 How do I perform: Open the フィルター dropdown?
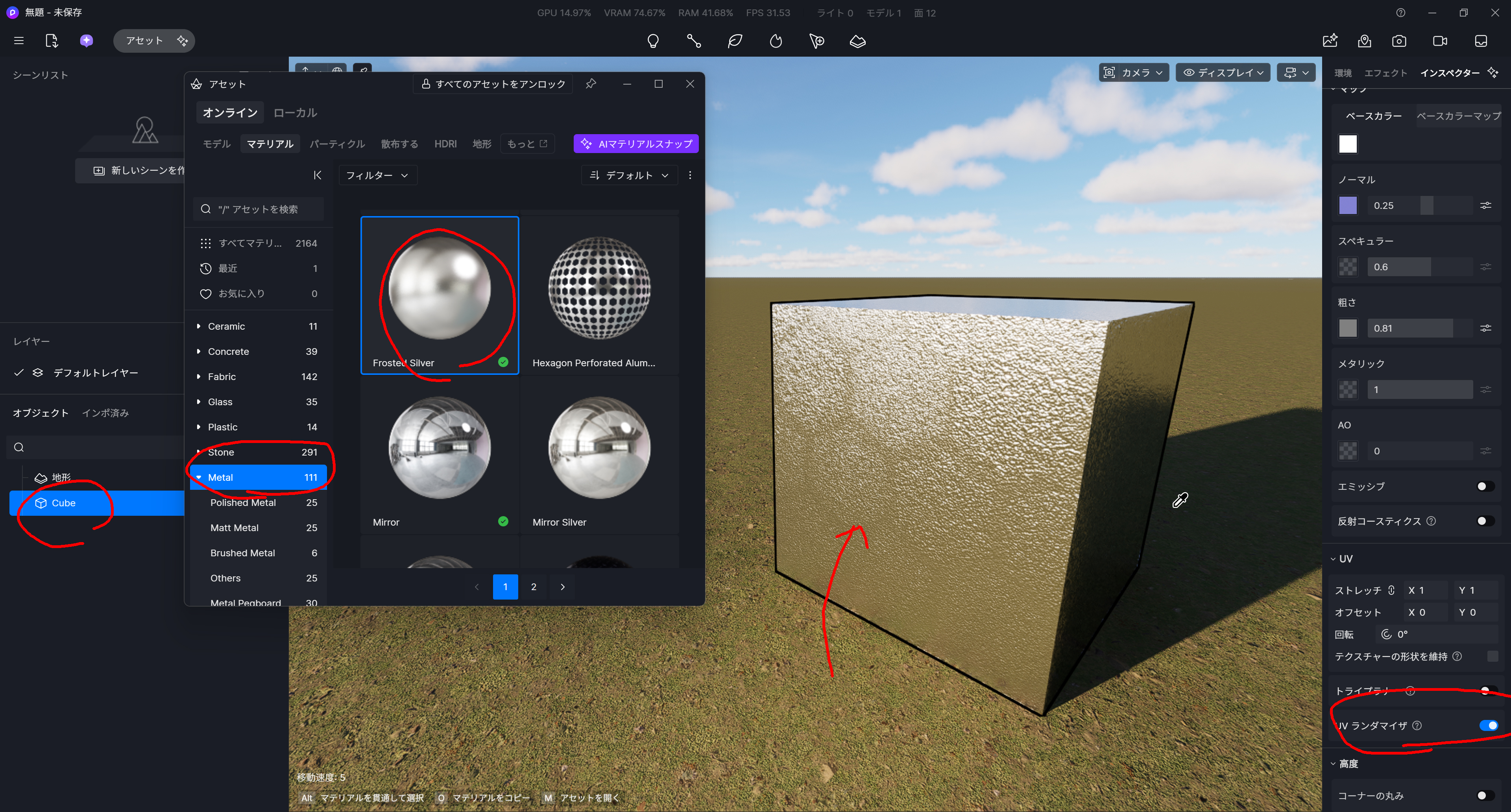pos(377,175)
